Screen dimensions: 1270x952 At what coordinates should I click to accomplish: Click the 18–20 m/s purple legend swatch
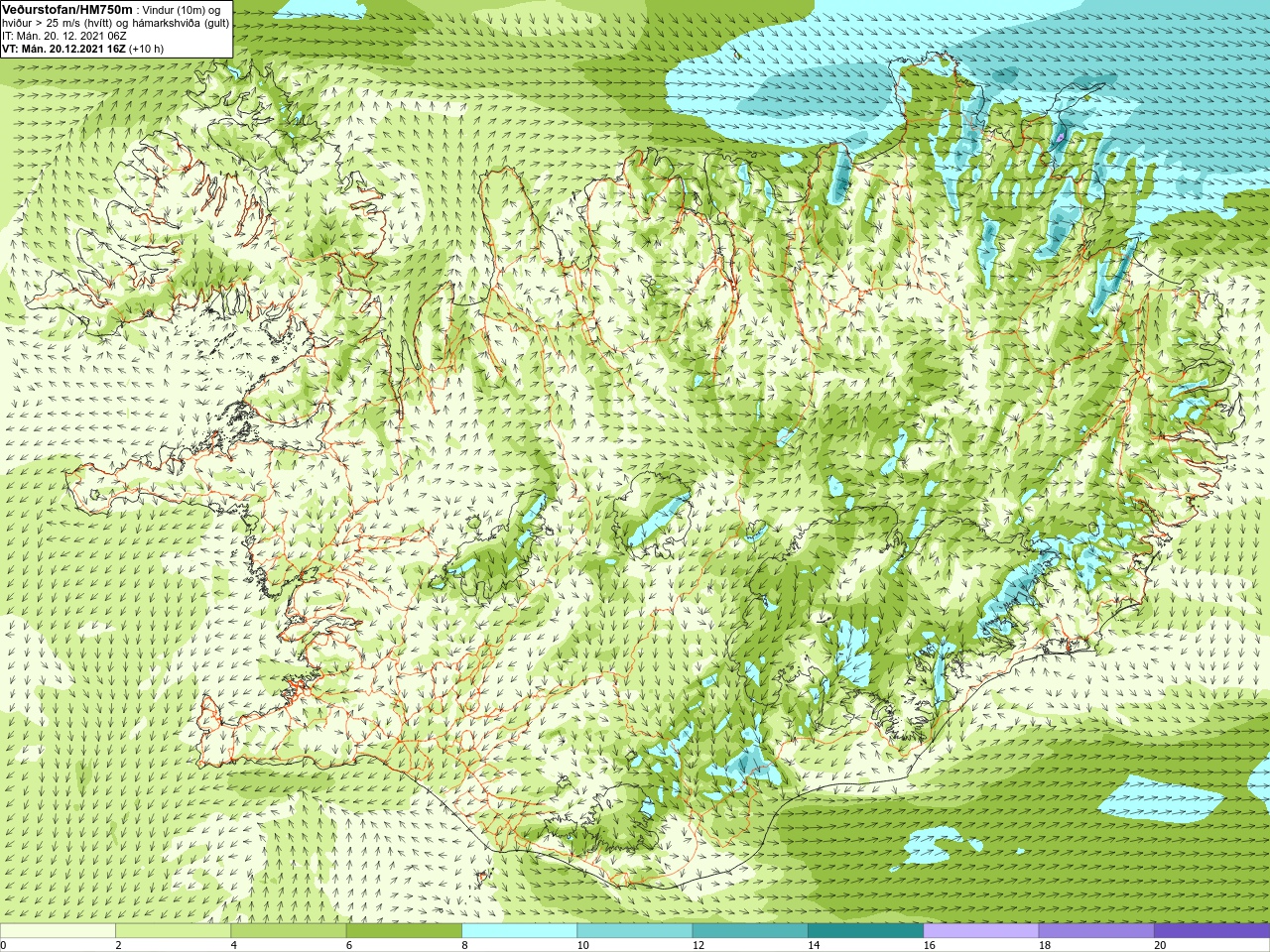coord(1096,930)
